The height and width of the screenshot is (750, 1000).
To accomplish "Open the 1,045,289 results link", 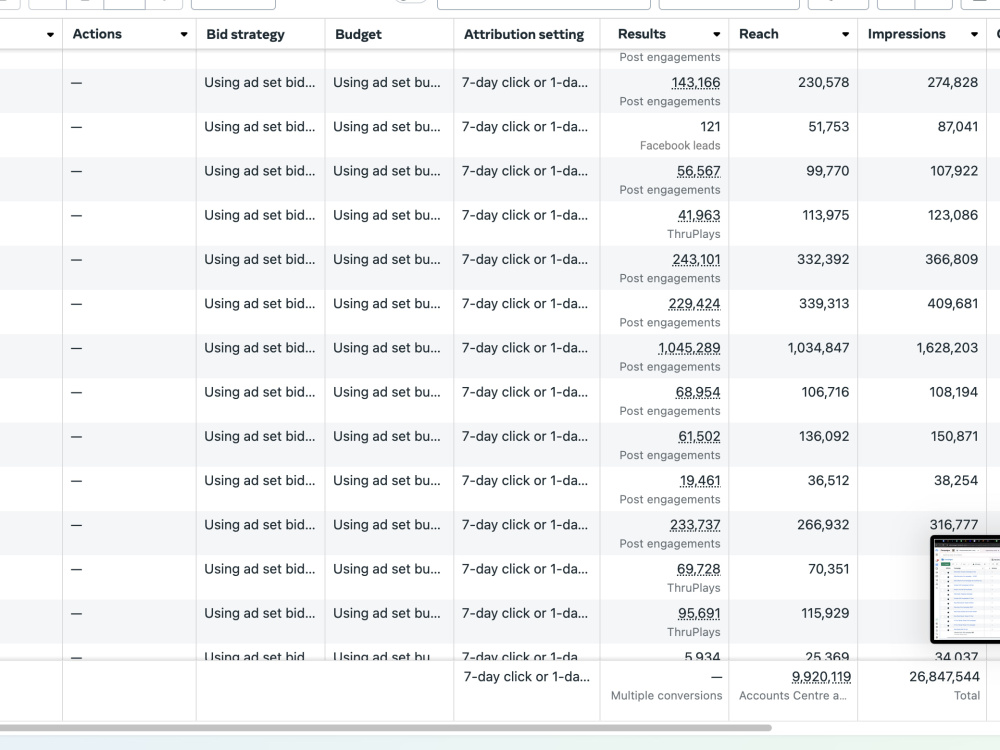I will [689, 348].
